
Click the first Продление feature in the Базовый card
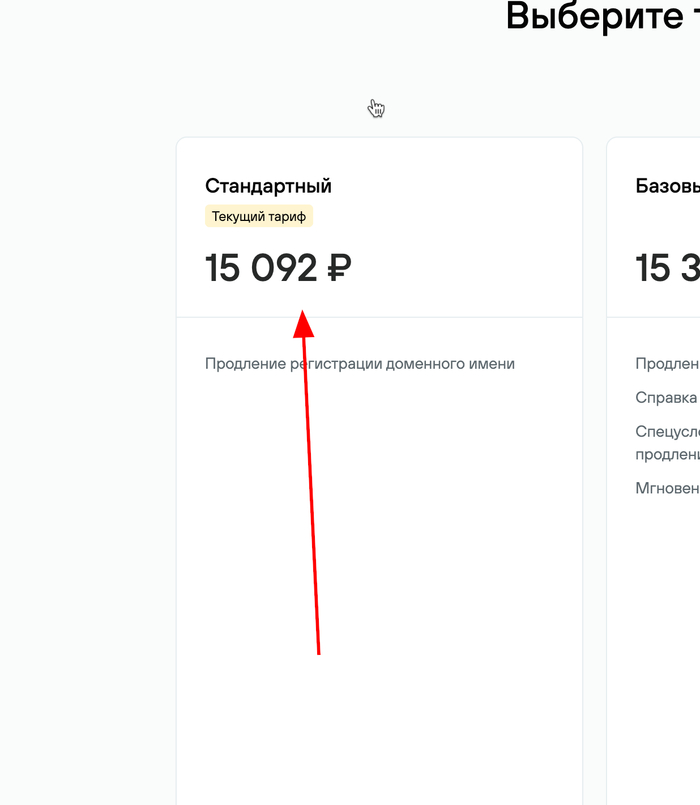point(667,364)
